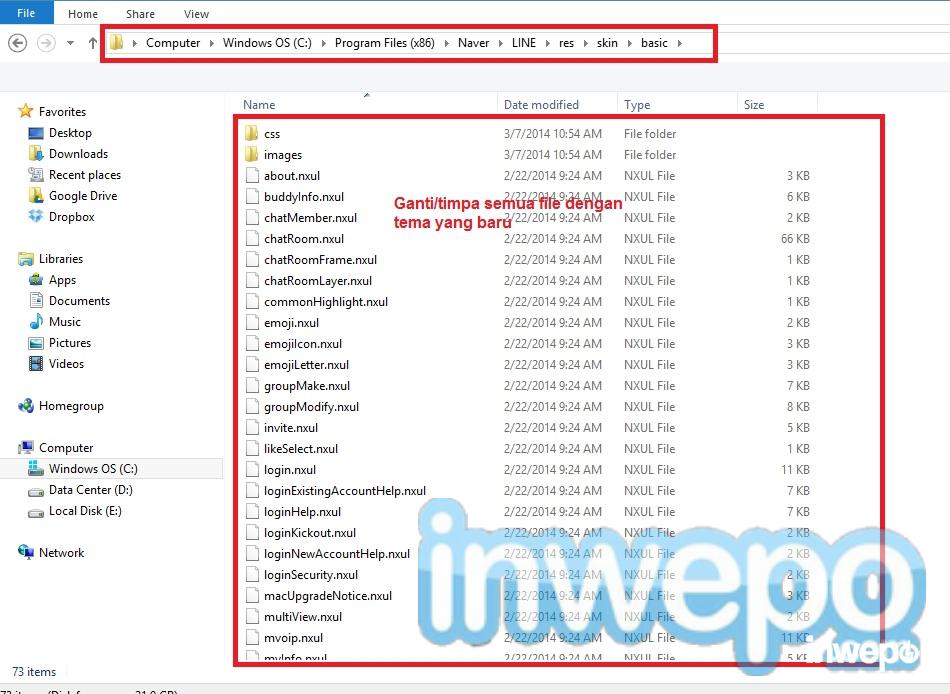Click the Local Disk (E:) drive icon
950x694 pixels.
click(36, 512)
